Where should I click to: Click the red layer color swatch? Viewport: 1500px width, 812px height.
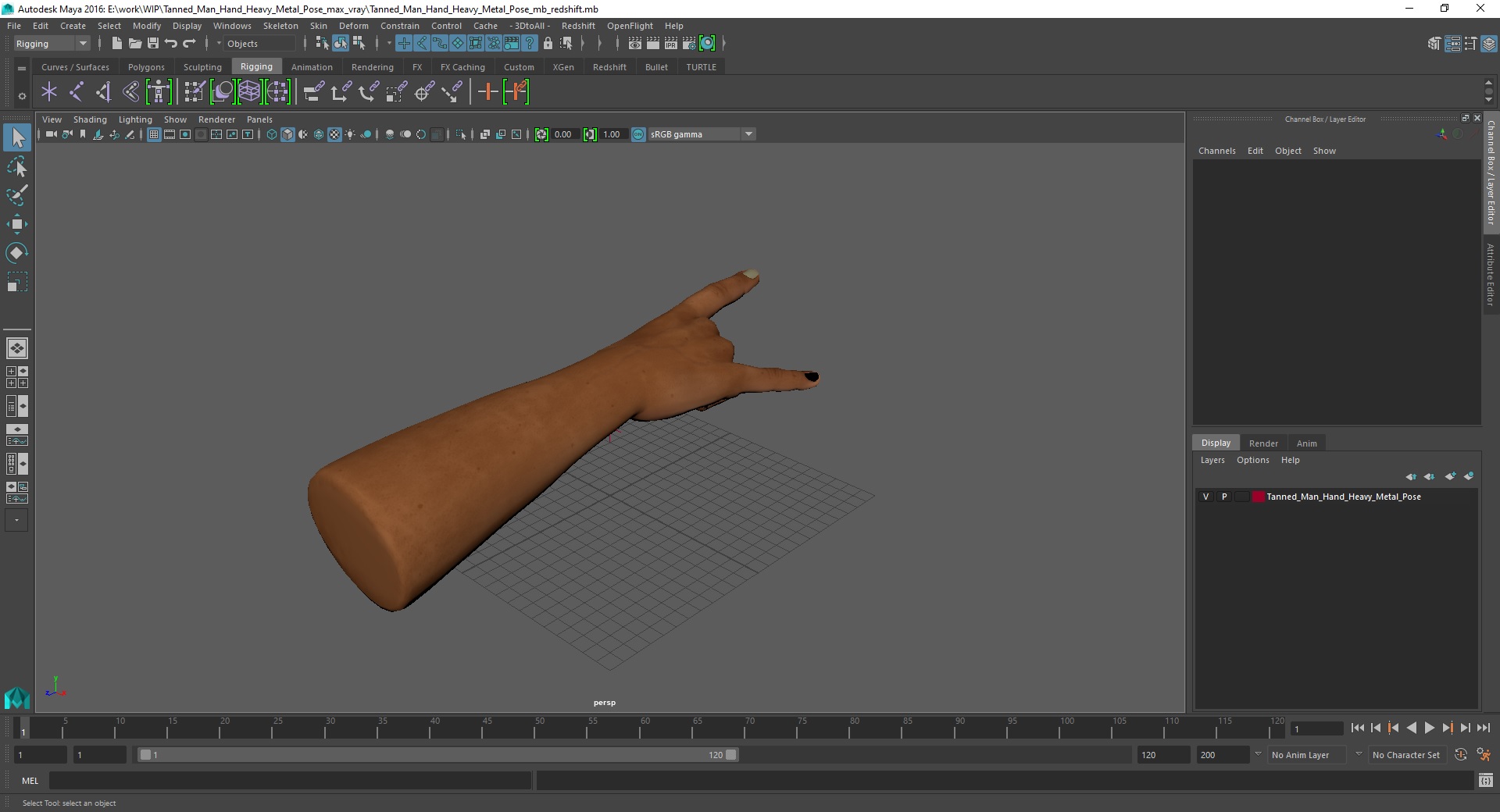pos(1258,497)
